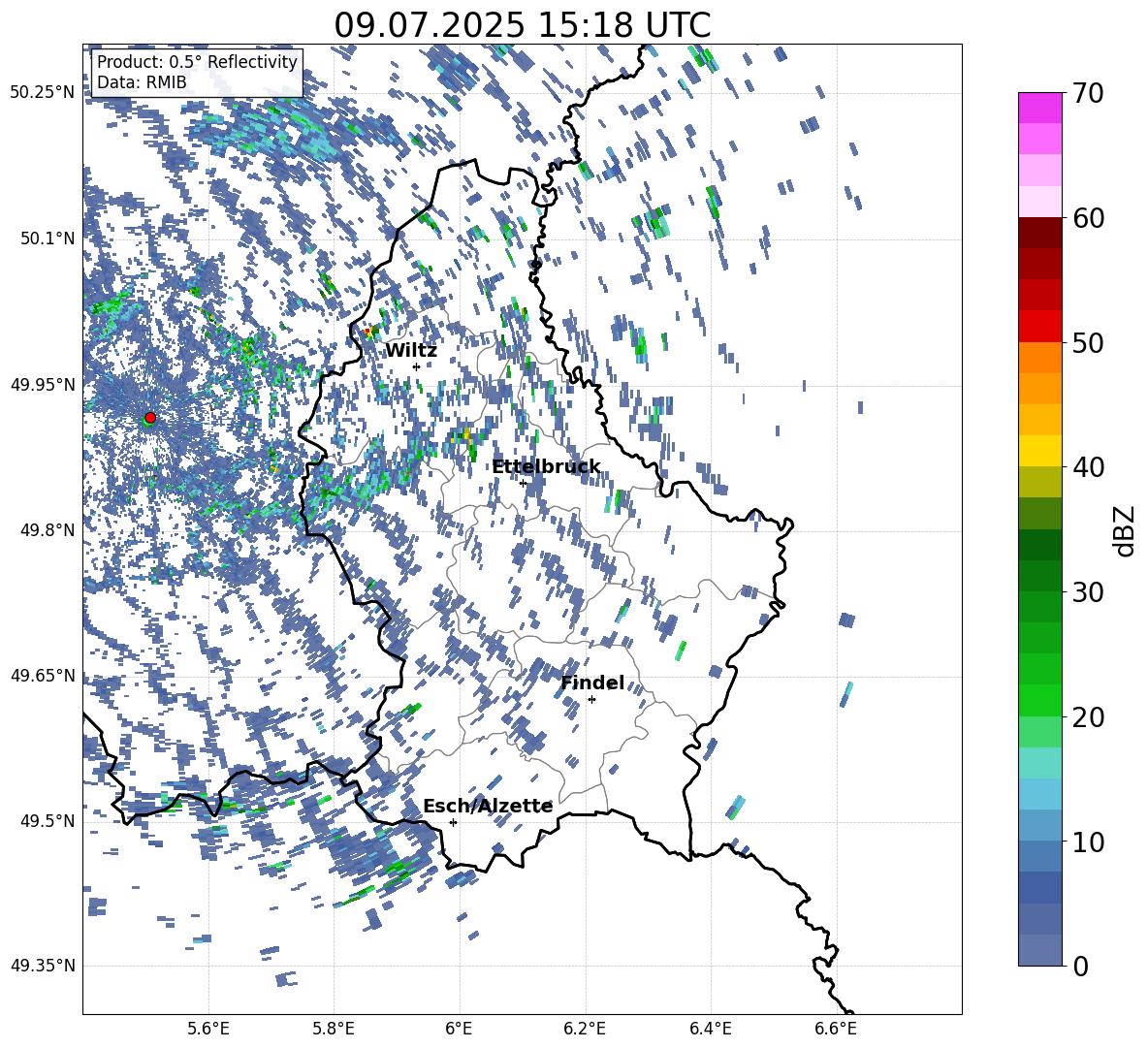Click the red high-reflectivity cell northwest of Wiltz
Image resolution: width=1148 pixels, height=1048 pixels.
pyautogui.click(x=367, y=333)
